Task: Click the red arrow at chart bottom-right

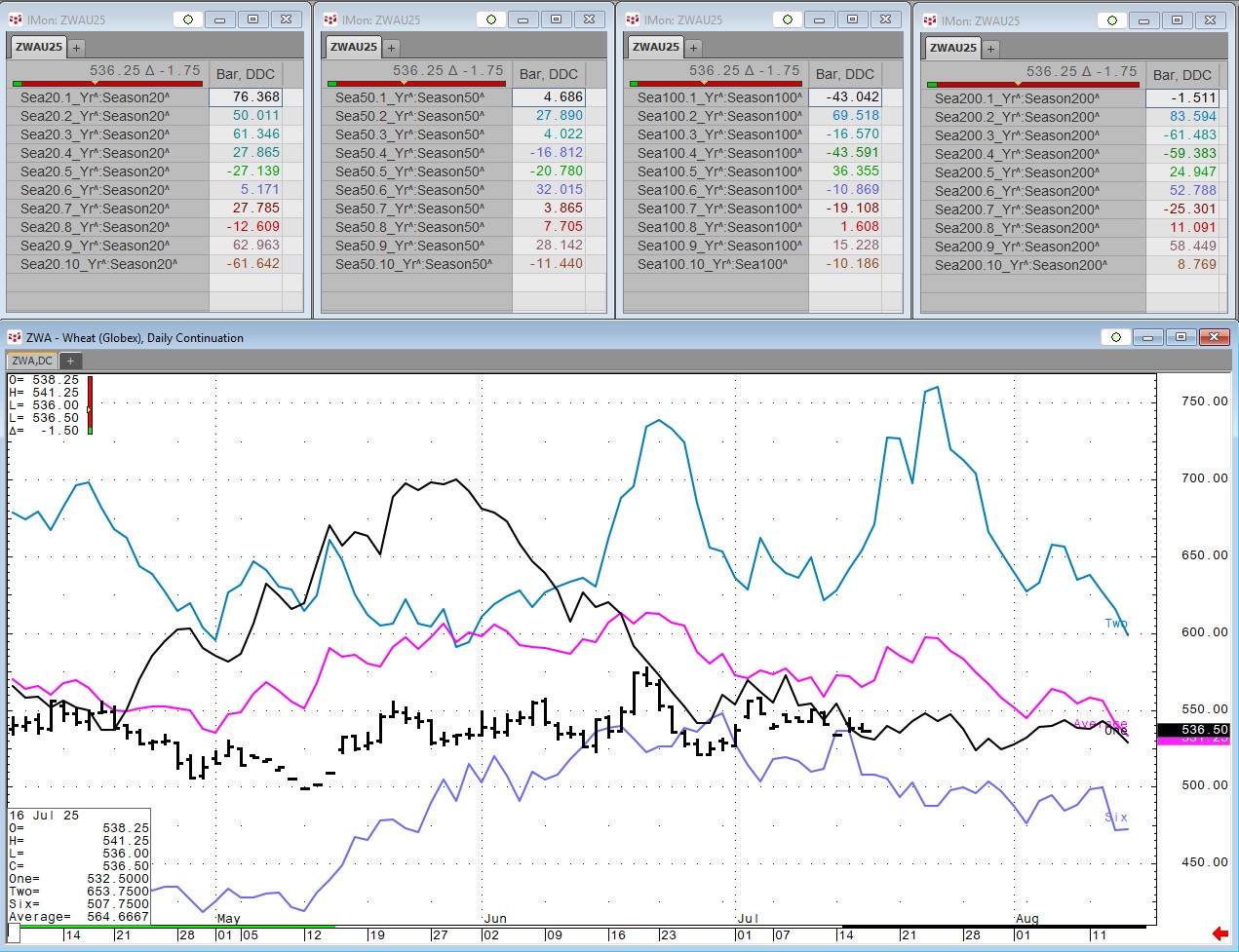Action: 1219,933
